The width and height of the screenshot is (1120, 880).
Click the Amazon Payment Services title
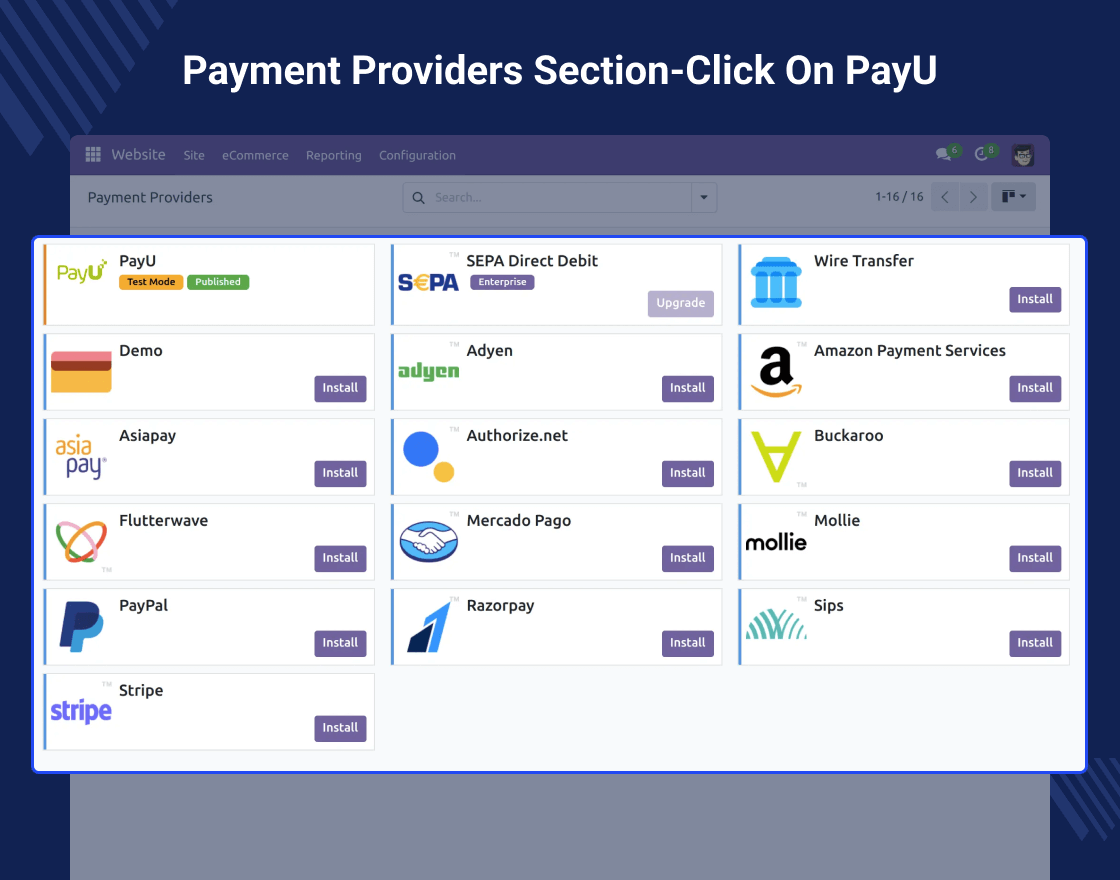909,351
